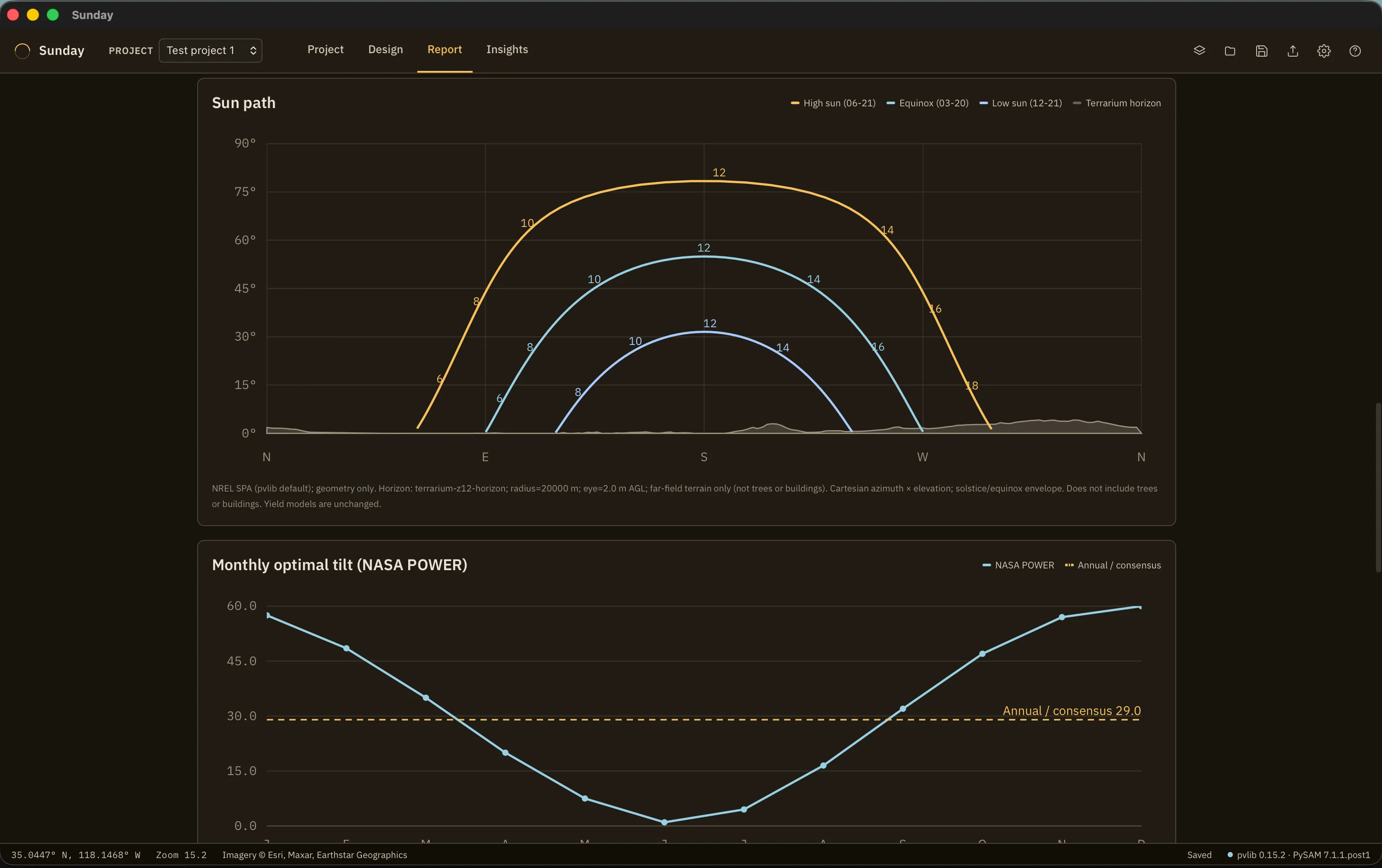This screenshot has height=868, width=1382.
Task: Toggle NASA POWER legend entry
Action: coord(1018,565)
